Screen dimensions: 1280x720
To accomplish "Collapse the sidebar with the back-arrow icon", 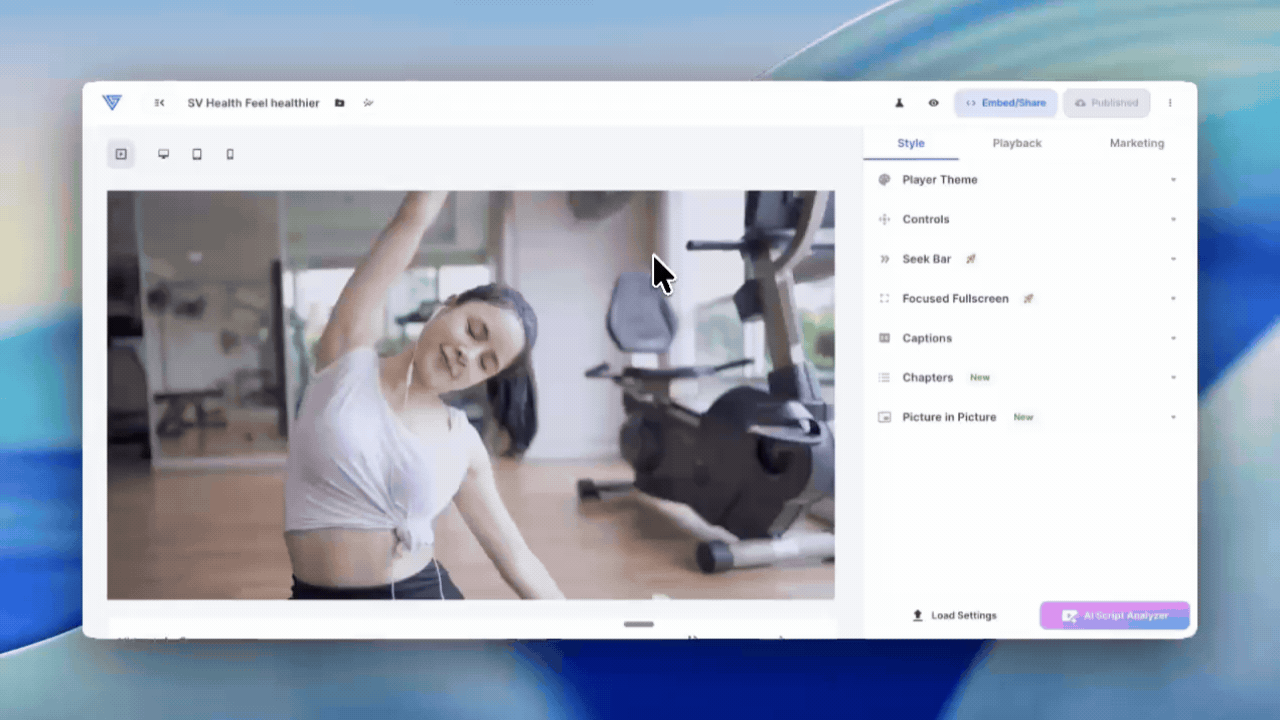I will pos(159,103).
